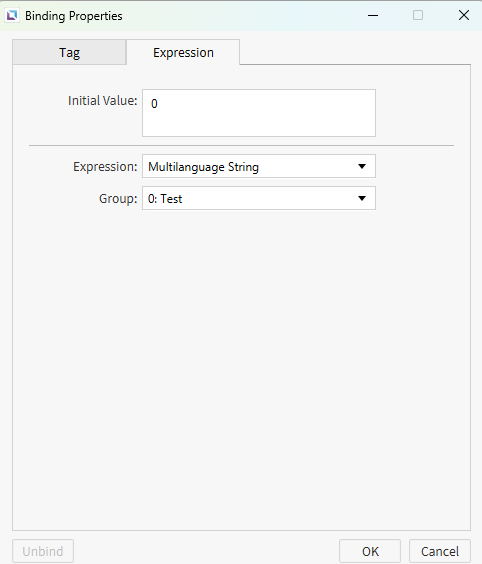Minimize the Binding Properties window
The height and width of the screenshot is (564, 482).
point(373,15)
